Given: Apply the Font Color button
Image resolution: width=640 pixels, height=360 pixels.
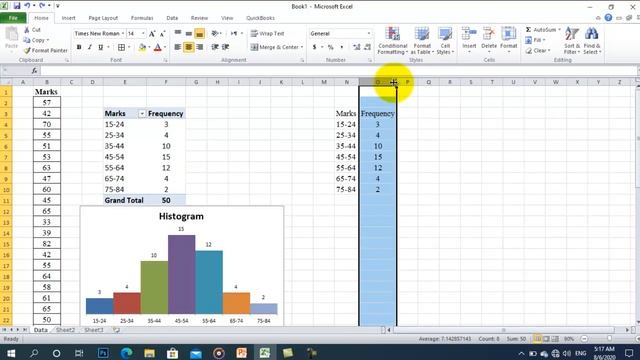Looking at the screenshot, I should pyautogui.click(x=158, y=47).
